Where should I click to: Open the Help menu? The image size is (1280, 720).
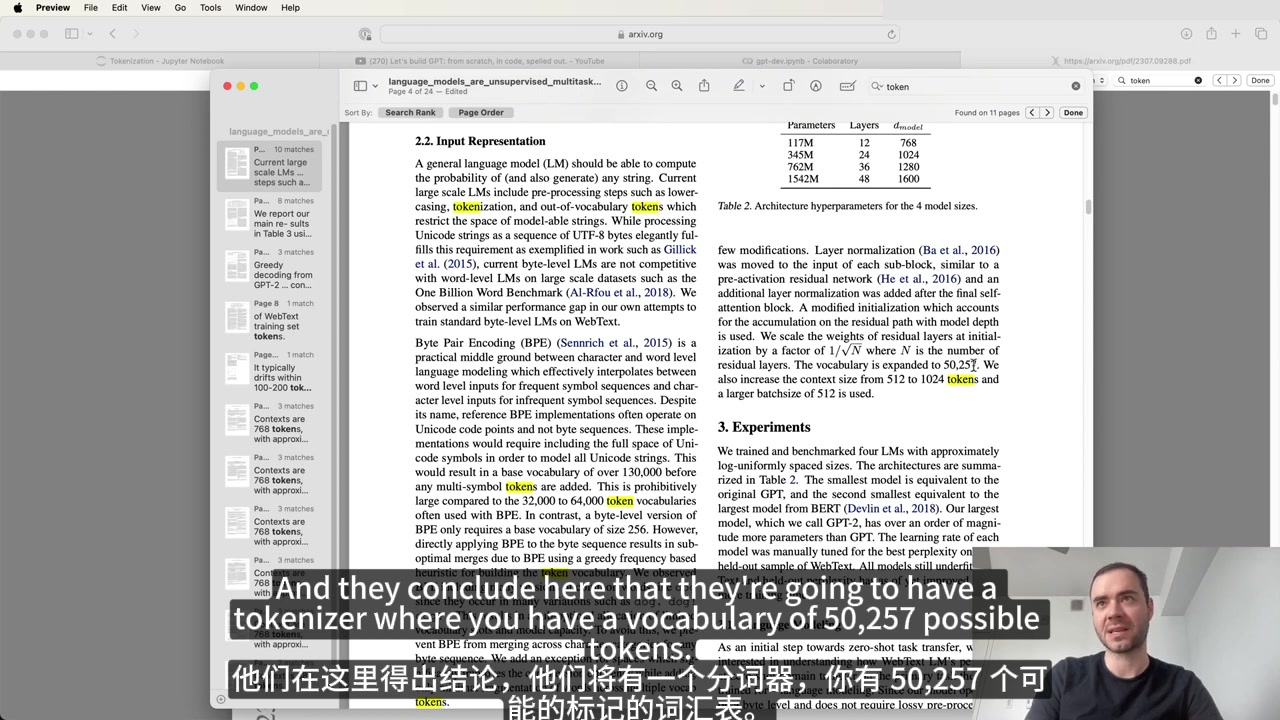pos(290,7)
